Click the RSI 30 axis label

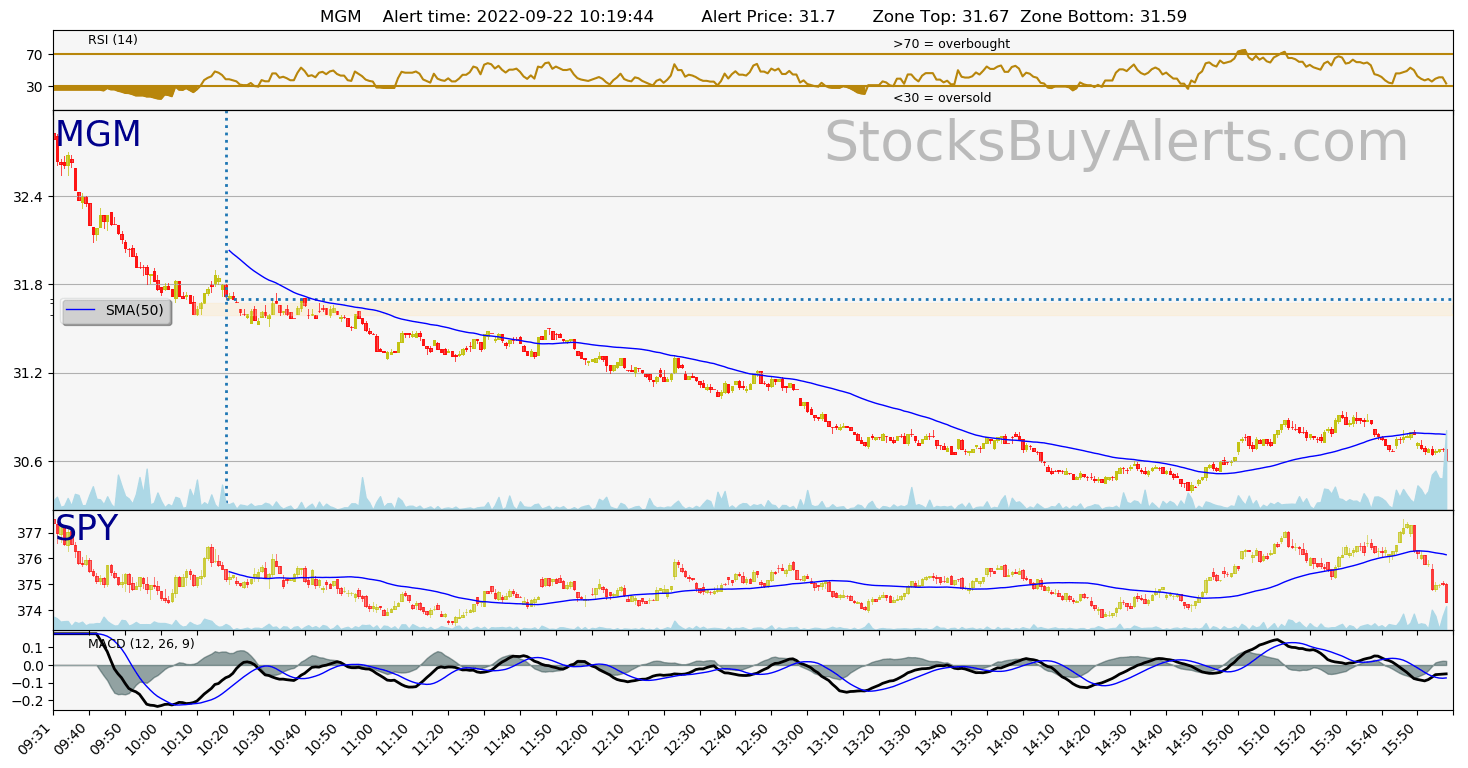tap(35, 87)
